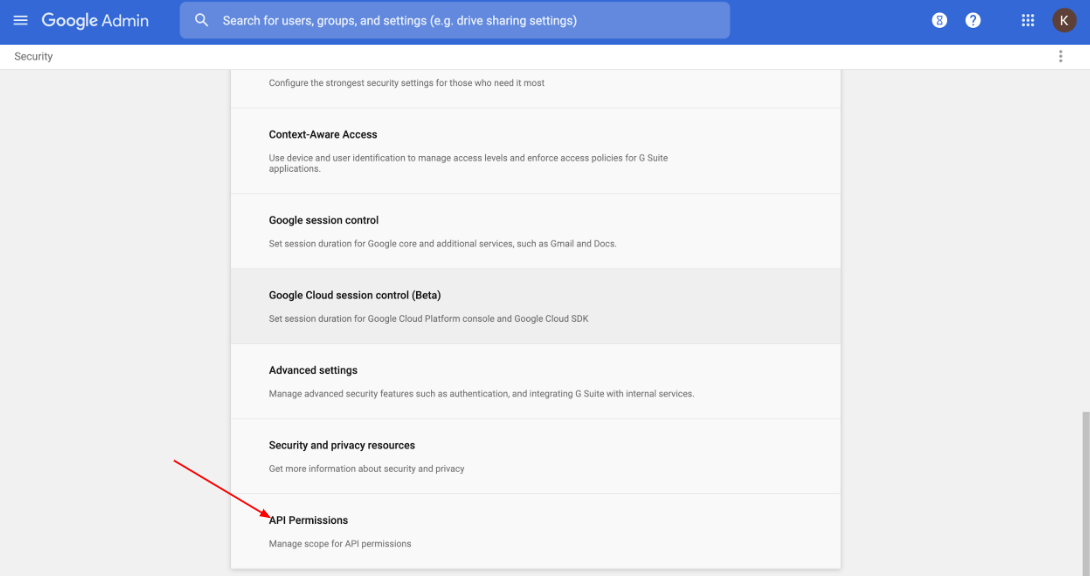Click the Google Admin logo
Viewport: 1090px width, 576px height.
click(x=95, y=20)
